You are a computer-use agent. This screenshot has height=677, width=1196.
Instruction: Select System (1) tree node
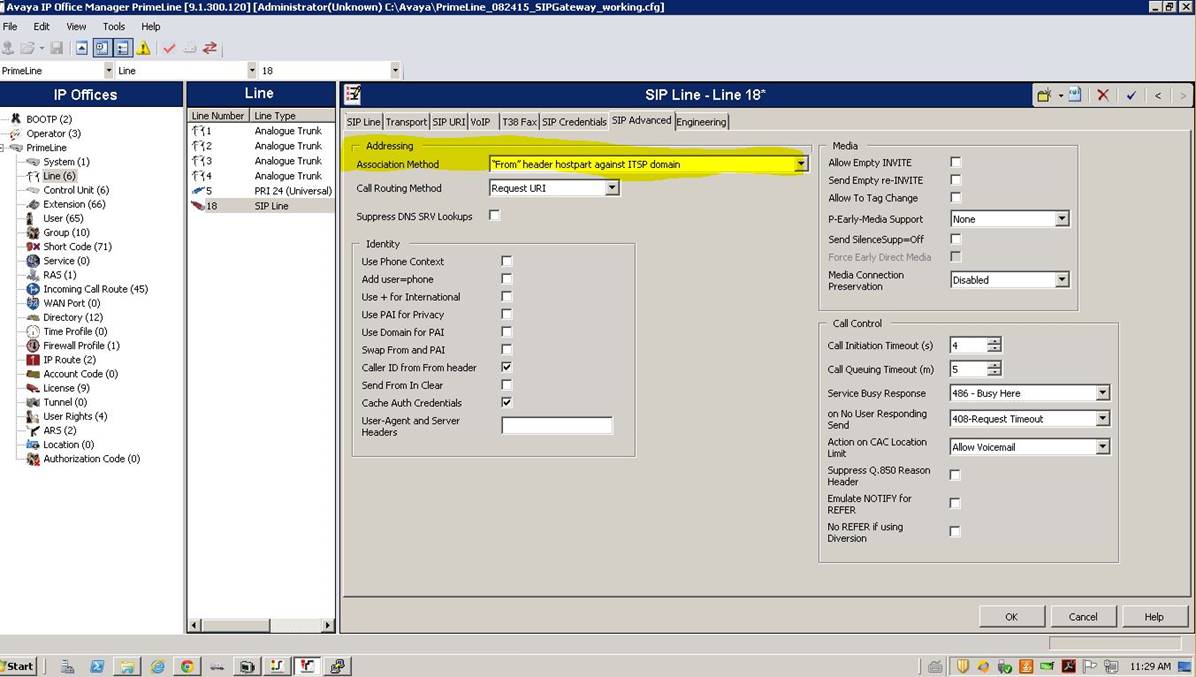(x=66, y=162)
